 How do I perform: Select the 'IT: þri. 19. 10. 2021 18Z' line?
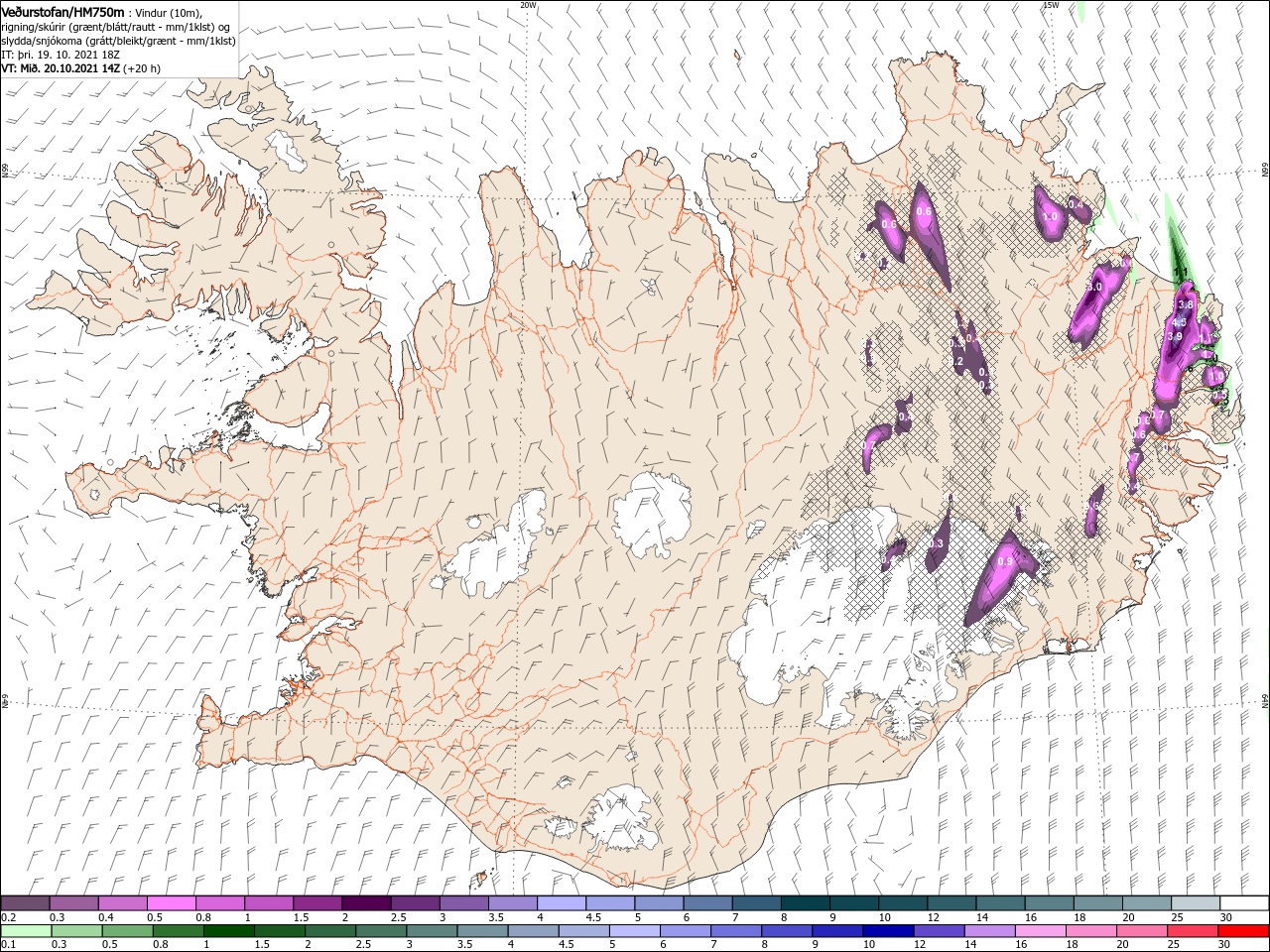pyautogui.click(x=61, y=55)
